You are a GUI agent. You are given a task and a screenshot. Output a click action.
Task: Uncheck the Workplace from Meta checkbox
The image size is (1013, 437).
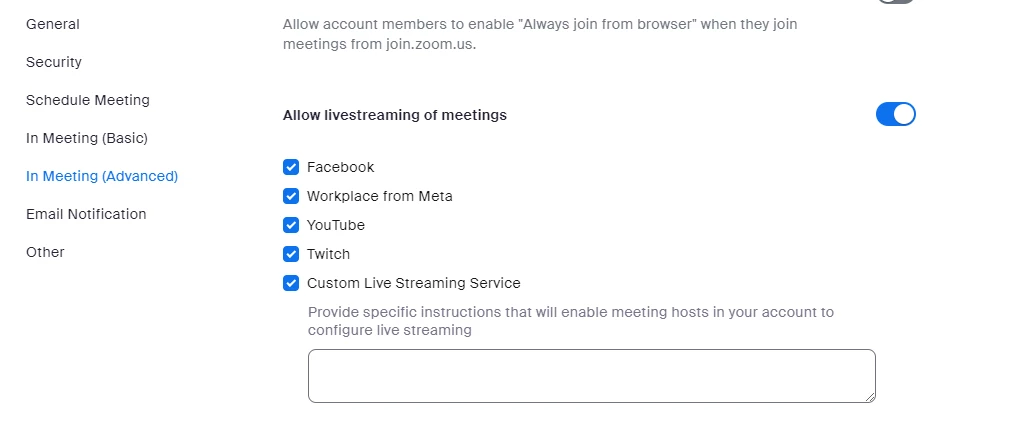point(291,196)
